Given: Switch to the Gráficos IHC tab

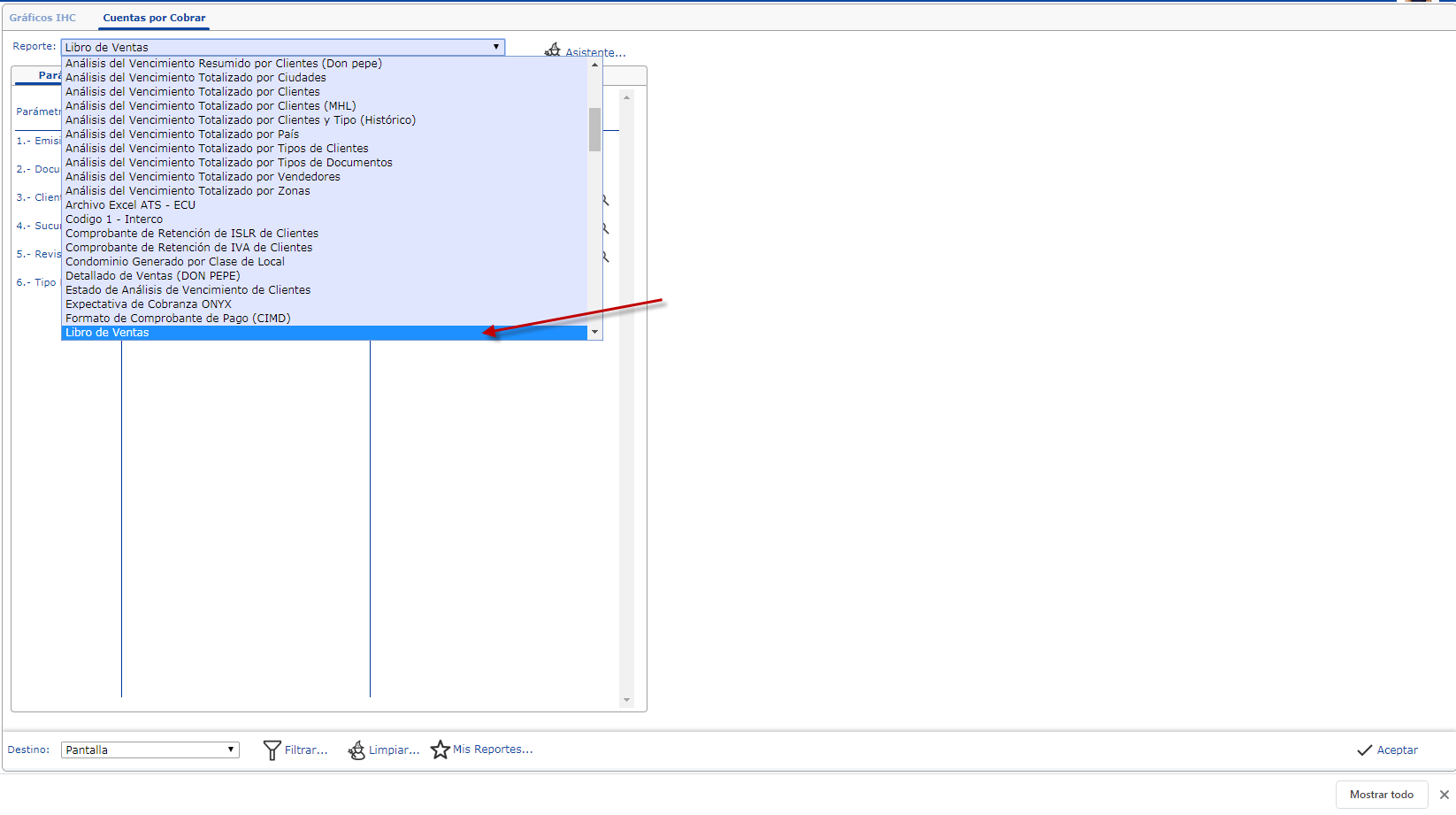Looking at the screenshot, I should [x=42, y=18].
